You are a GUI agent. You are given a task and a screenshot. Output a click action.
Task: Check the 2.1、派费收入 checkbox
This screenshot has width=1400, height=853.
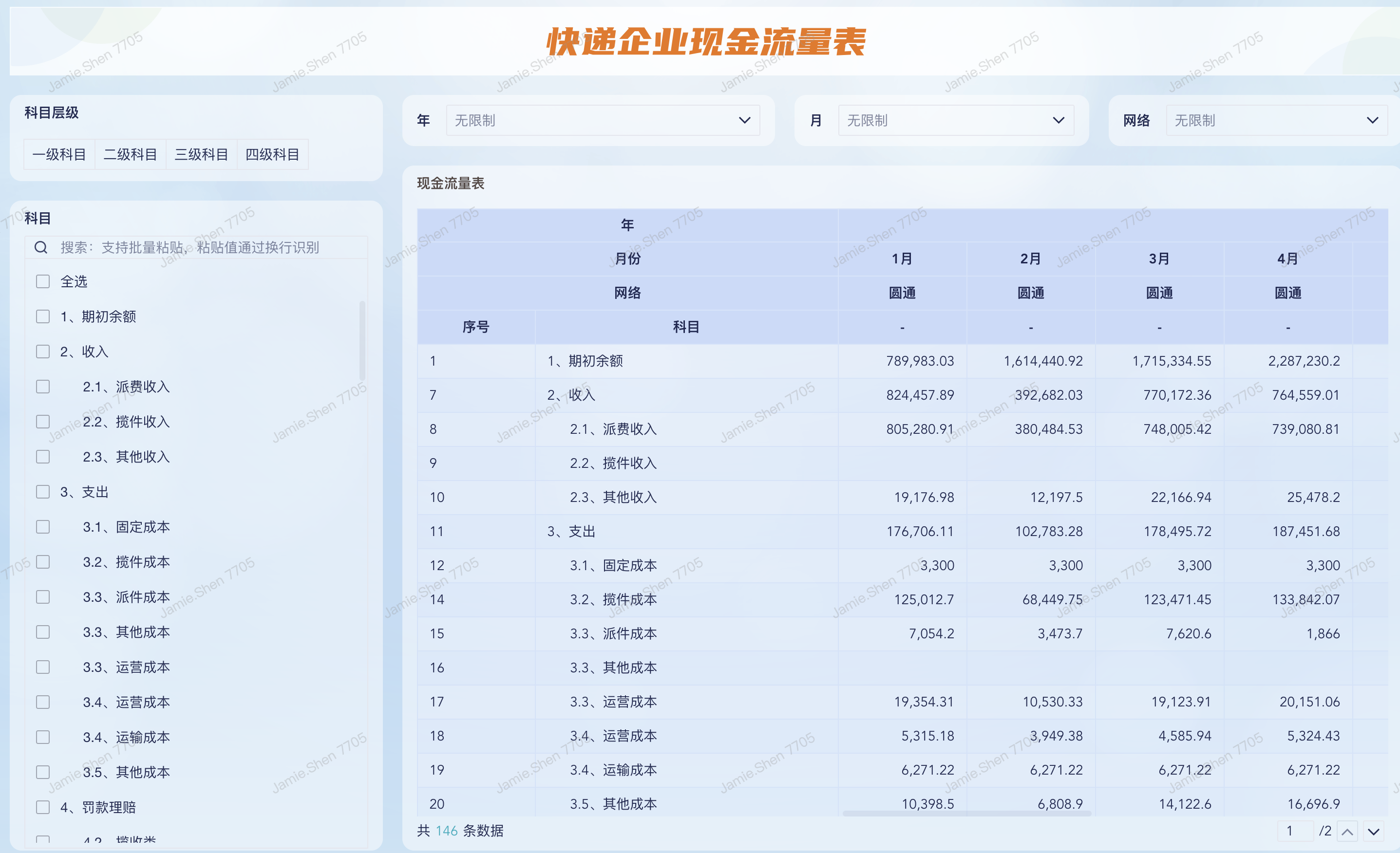[42, 386]
